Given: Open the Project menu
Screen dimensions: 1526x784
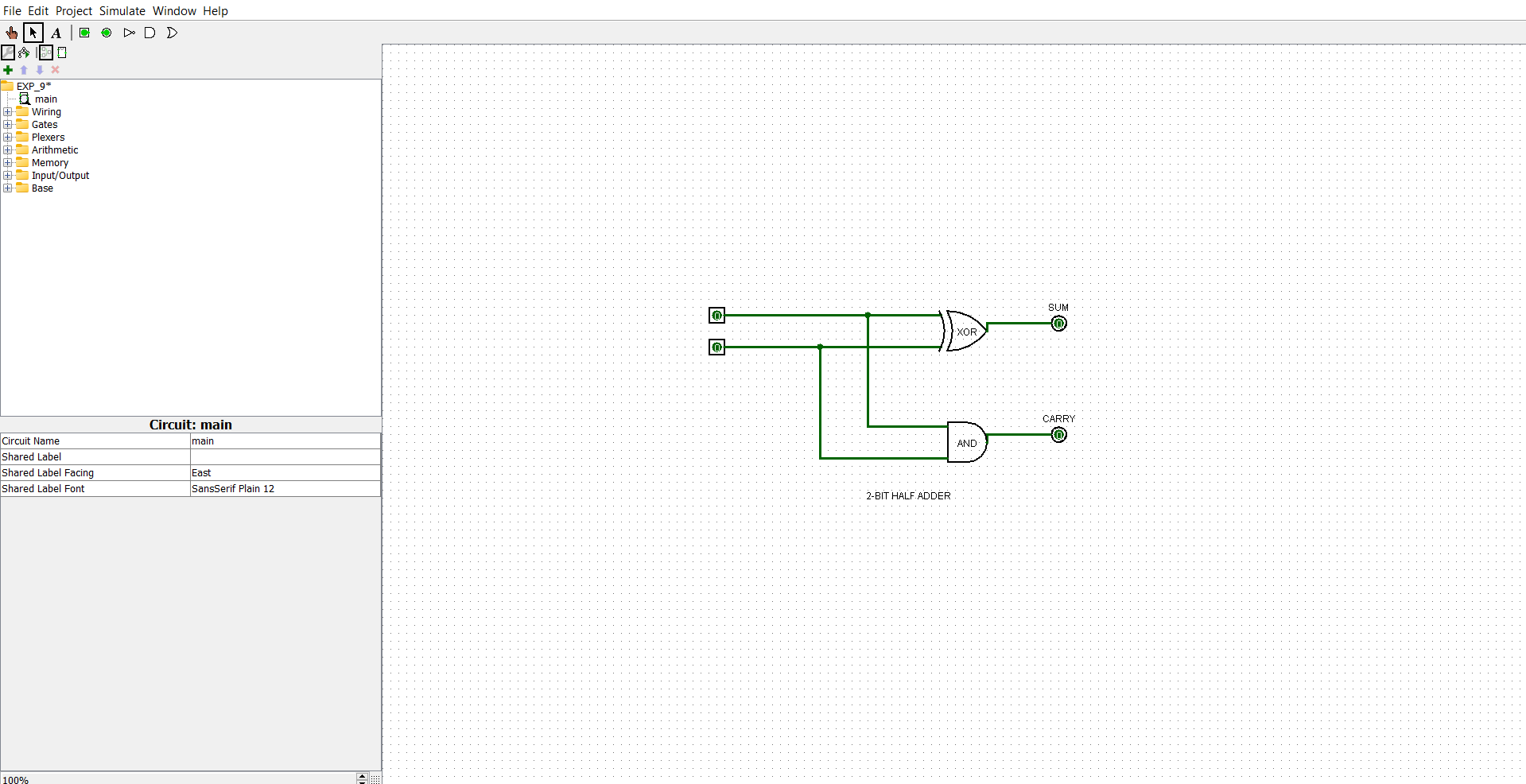Looking at the screenshot, I should (73, 10).
